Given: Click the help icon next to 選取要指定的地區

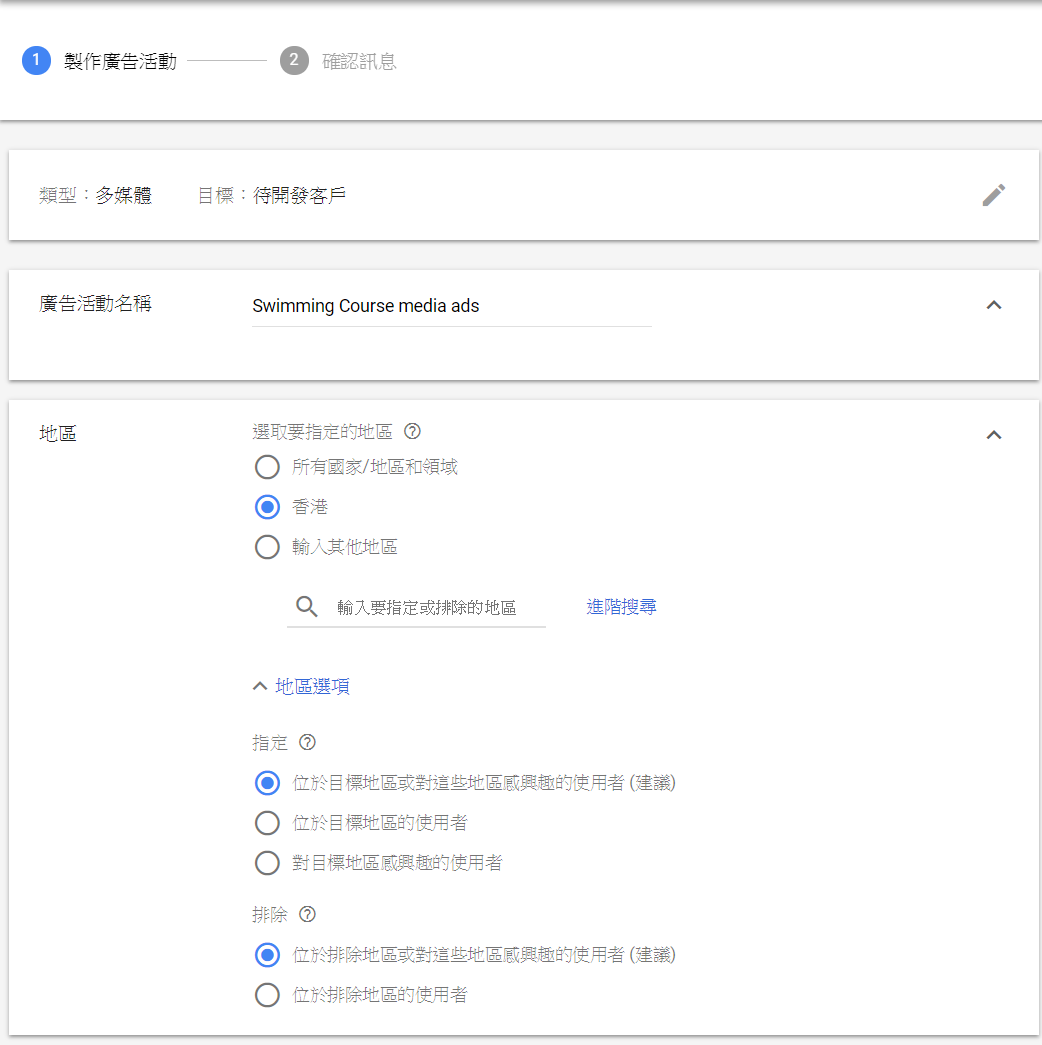Looking at the screenshot, I should pyautogui.click(x=412, y=432).
